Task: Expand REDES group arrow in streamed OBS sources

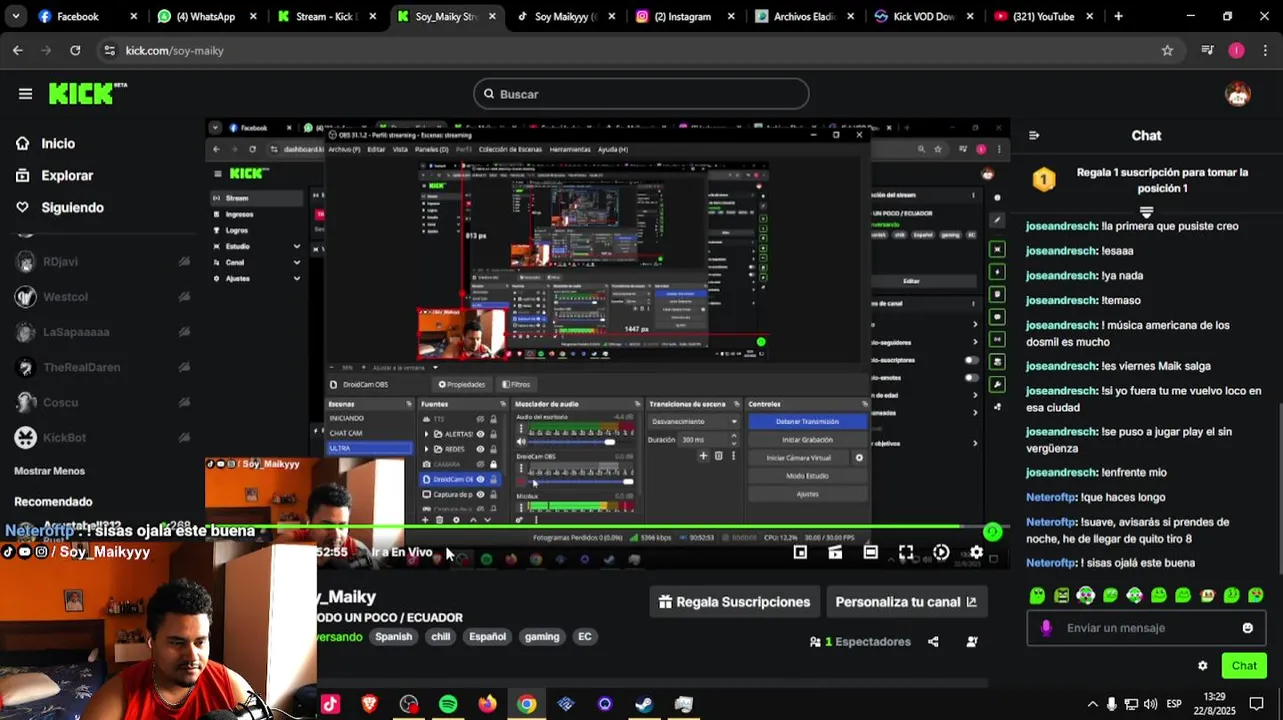Action: point(427,449)
